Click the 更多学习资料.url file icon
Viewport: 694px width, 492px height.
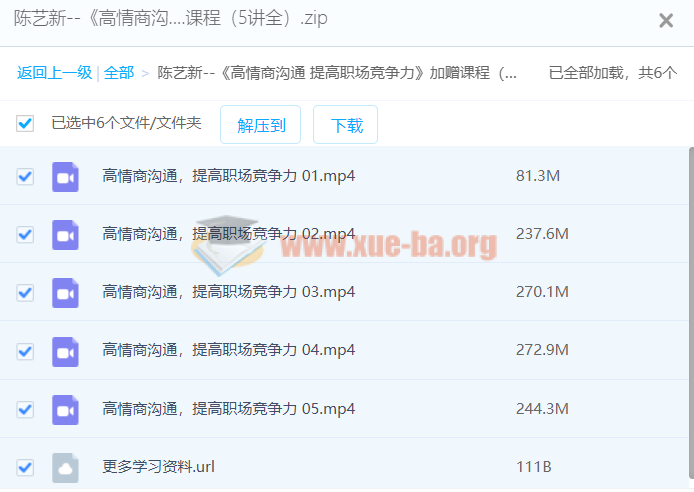tap(65, 467)
